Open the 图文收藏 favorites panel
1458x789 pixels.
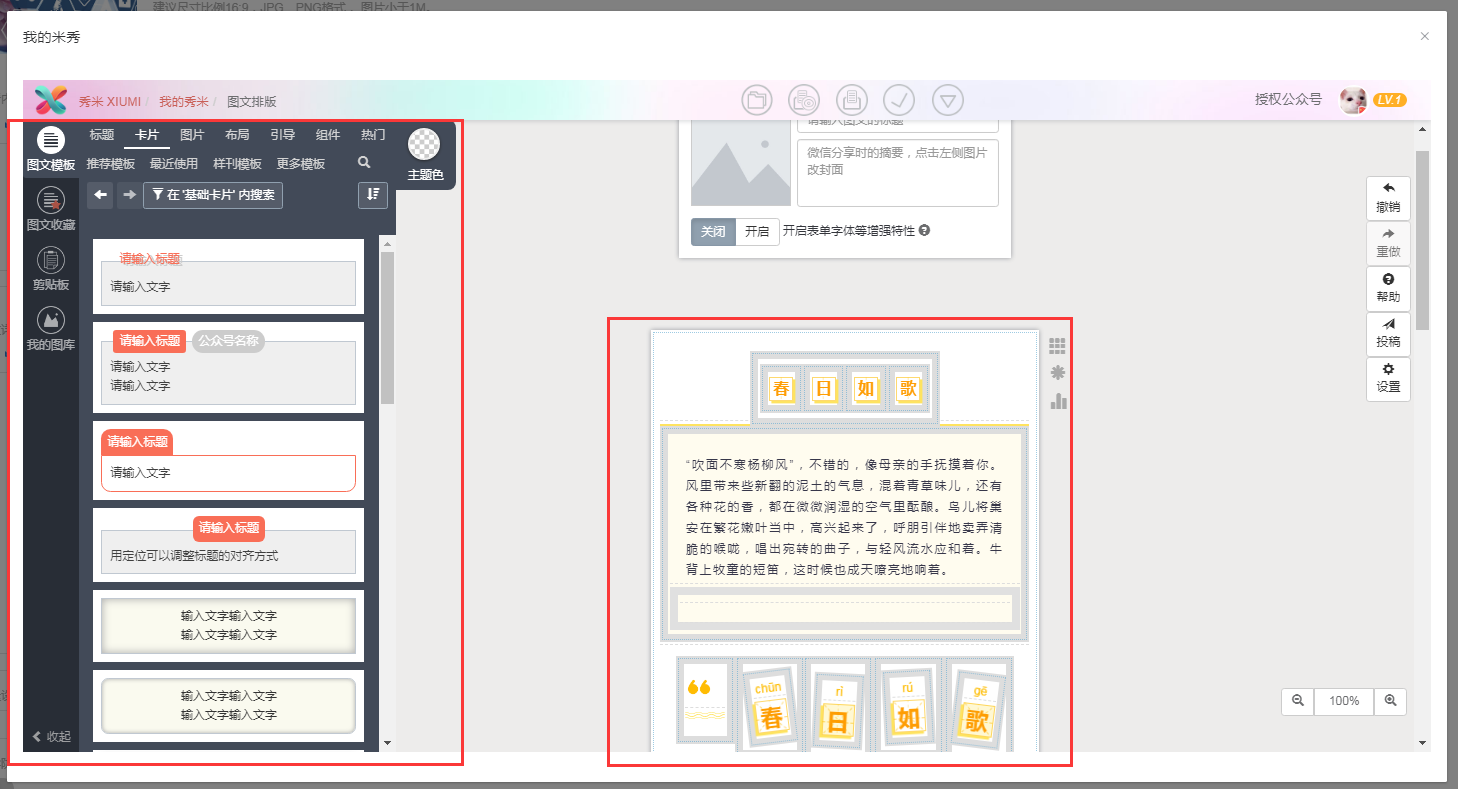(50, 208)
